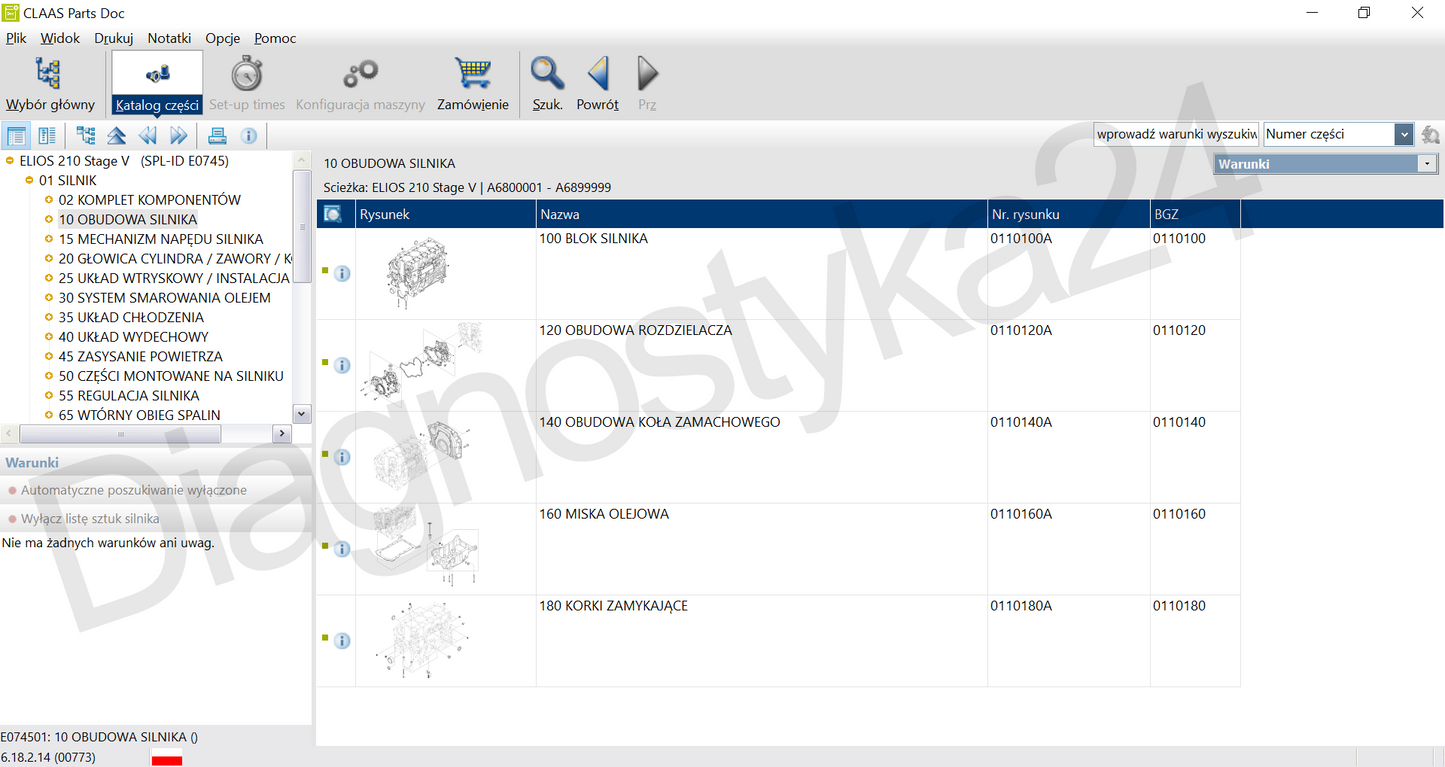Click the Nr. rysunku column header
The image size is (1445, 767).
(1068, 214)
